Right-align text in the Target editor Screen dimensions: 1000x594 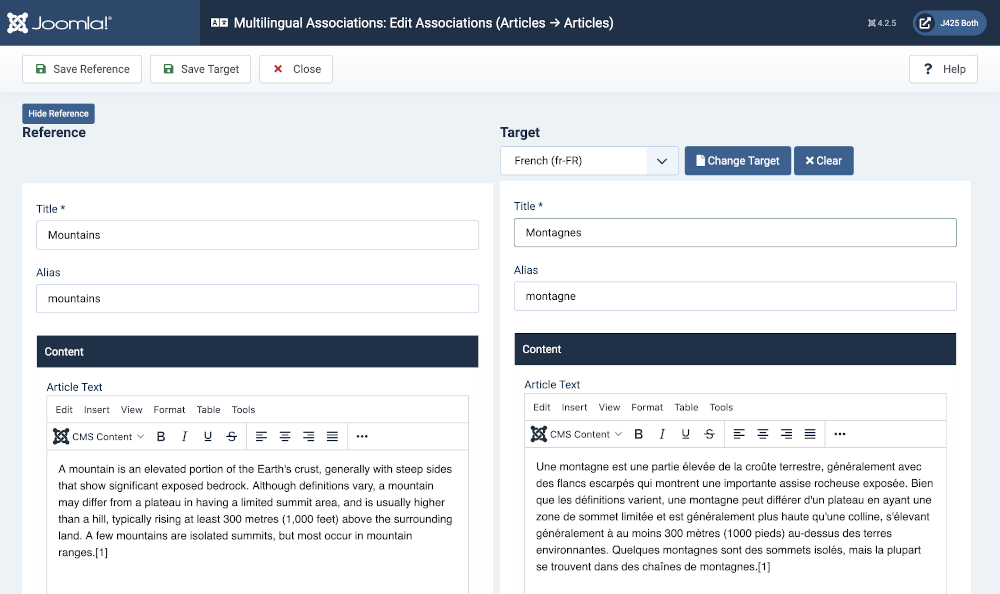788,434
